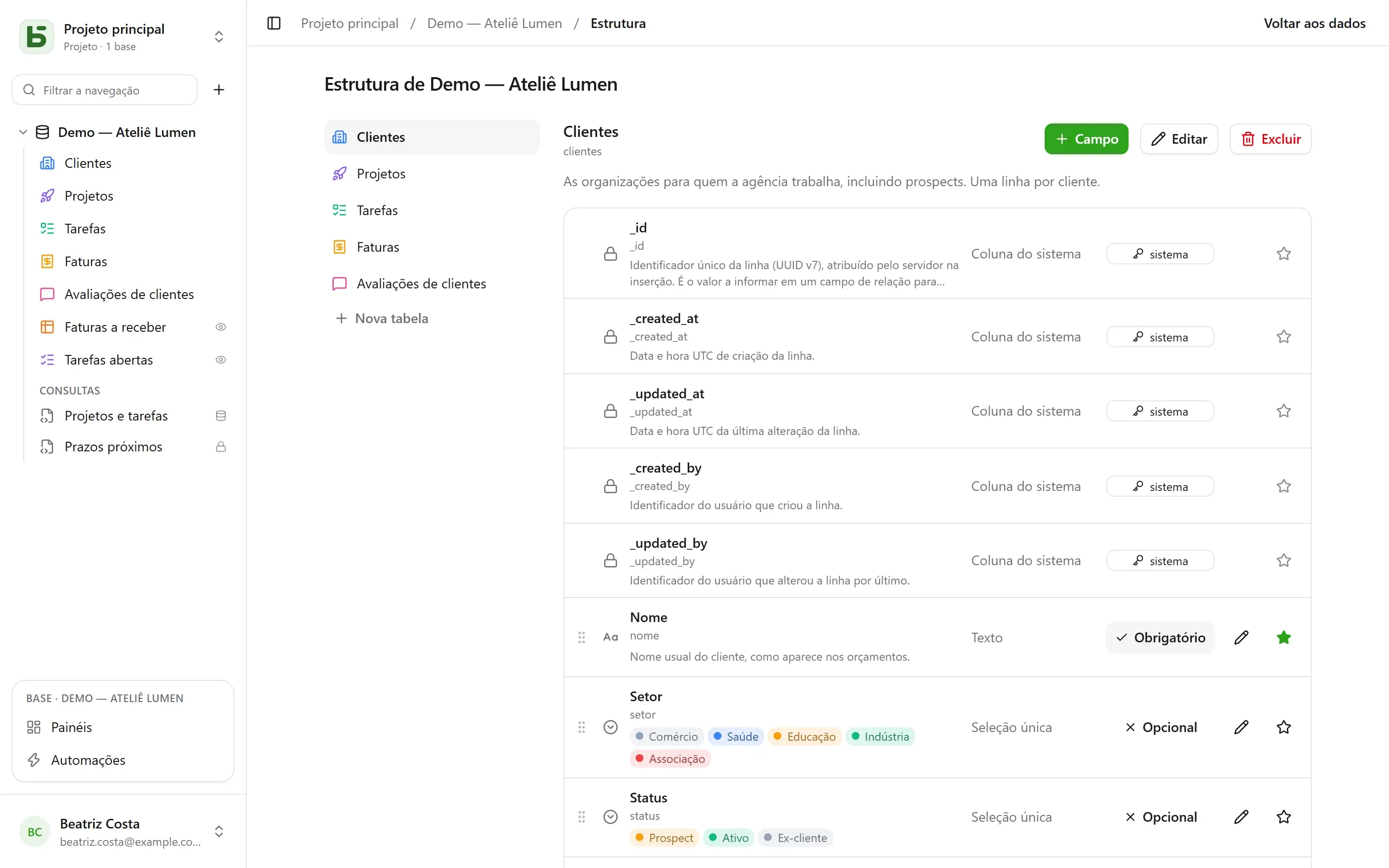
Task: Select Faturas in the structure table list
Action: pyautogui.click(x=432, y=247)
